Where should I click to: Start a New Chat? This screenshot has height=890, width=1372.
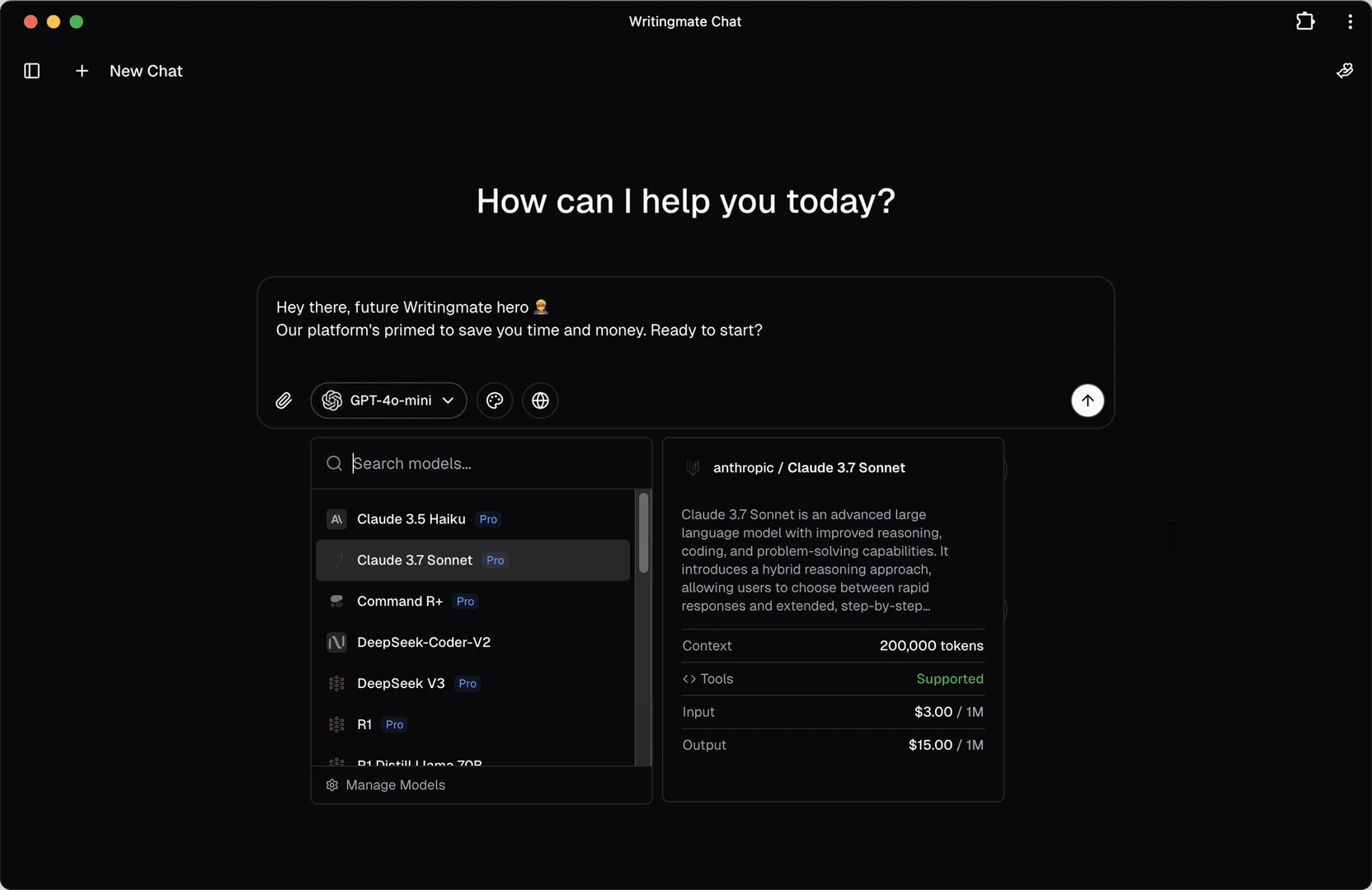coord(145,71)
